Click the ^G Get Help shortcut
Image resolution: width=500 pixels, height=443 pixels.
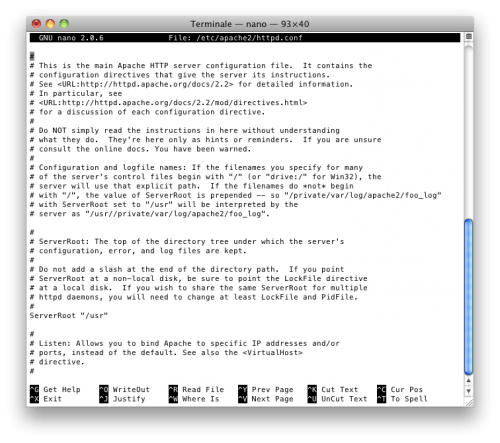(x=55, y=389)
